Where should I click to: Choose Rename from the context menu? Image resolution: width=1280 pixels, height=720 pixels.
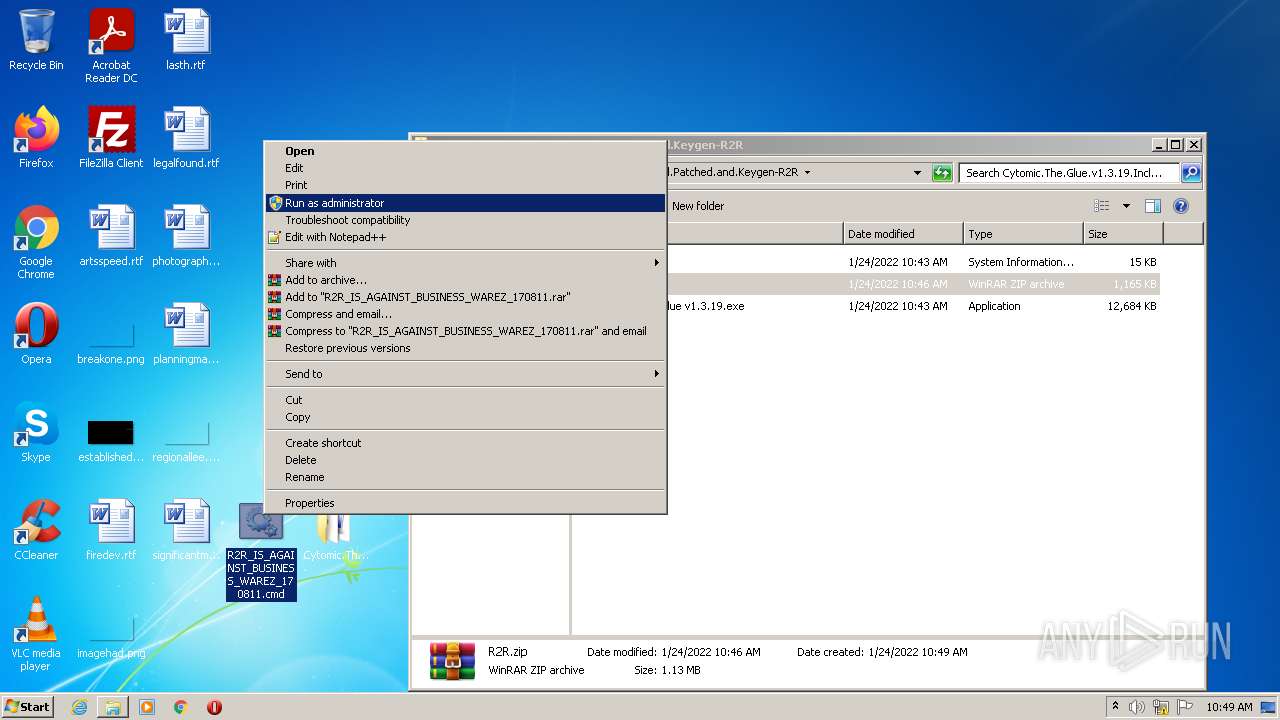465,477
